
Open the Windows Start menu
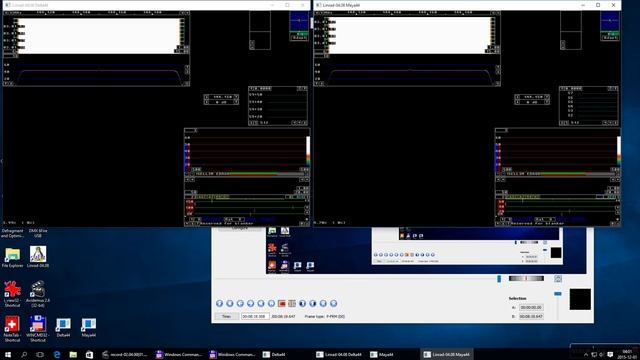point(8,354)
